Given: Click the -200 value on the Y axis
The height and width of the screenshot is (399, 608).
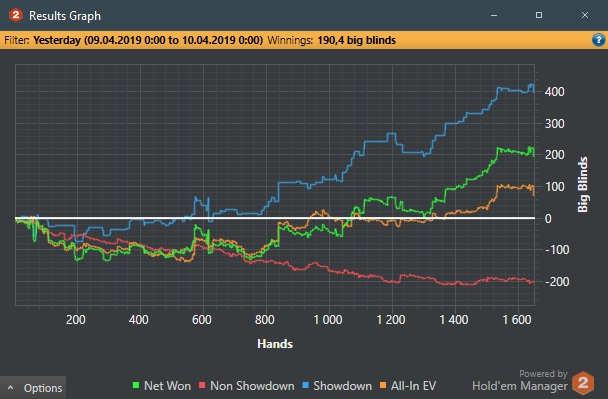Looking at the screenshot, I should [x=557, y=282].
